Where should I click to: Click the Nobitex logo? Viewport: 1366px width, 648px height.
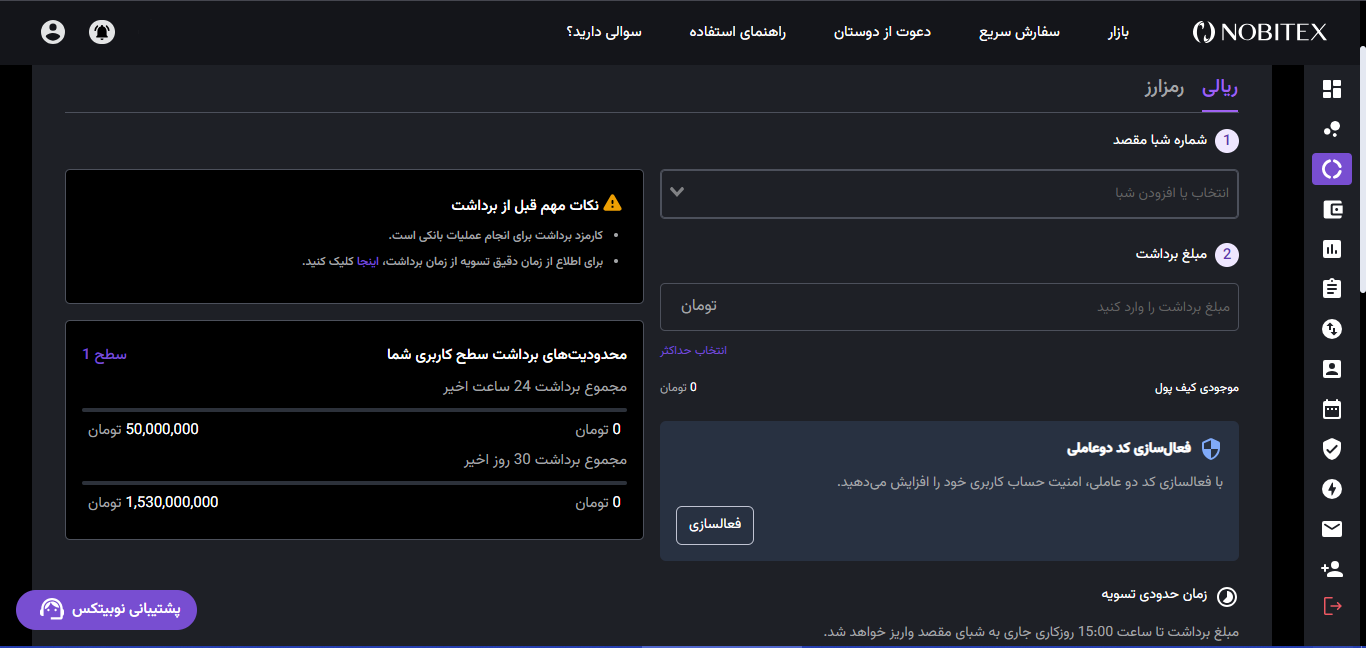(x=1260, y=32)
